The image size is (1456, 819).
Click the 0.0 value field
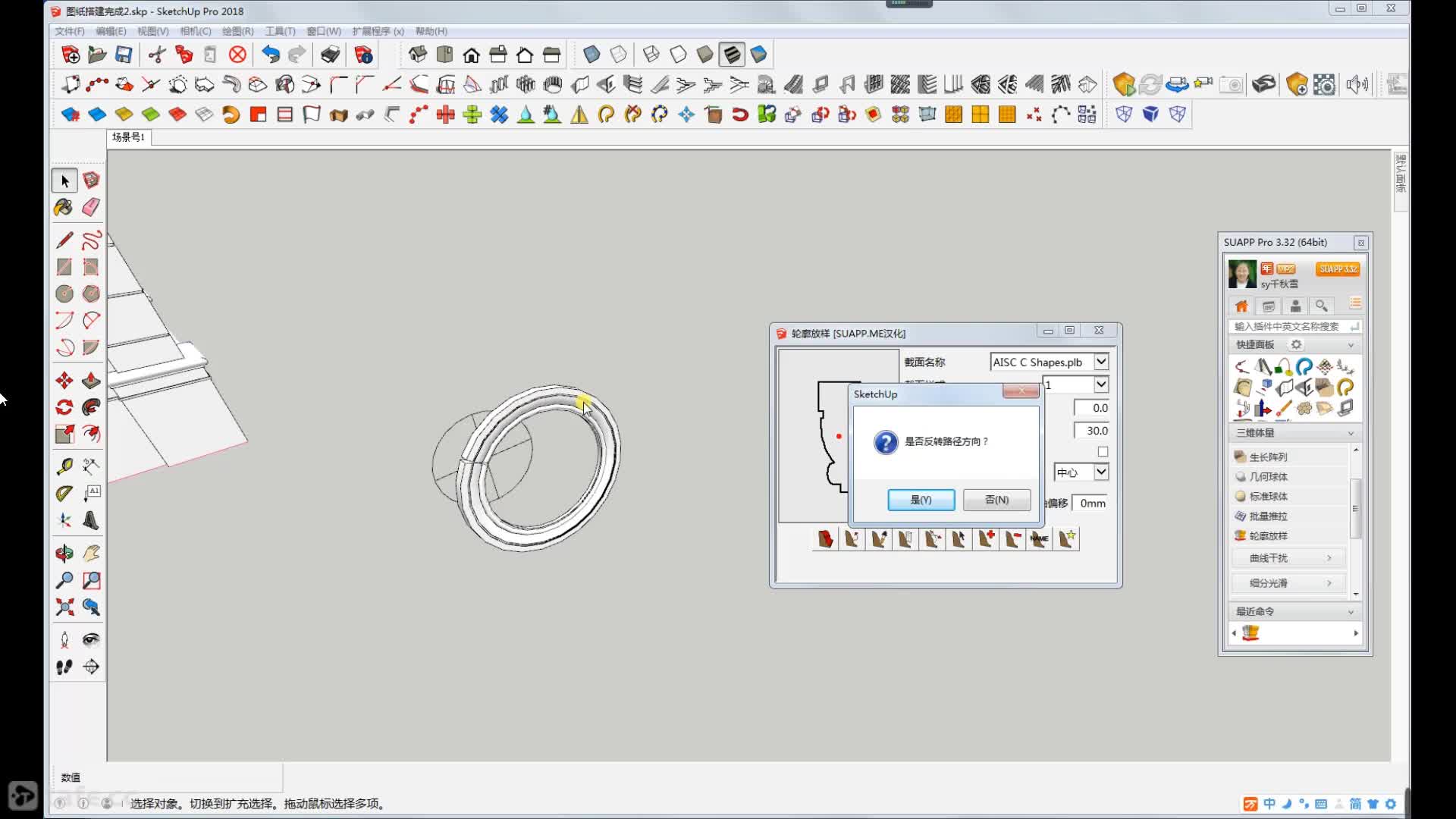point(1092,408)
